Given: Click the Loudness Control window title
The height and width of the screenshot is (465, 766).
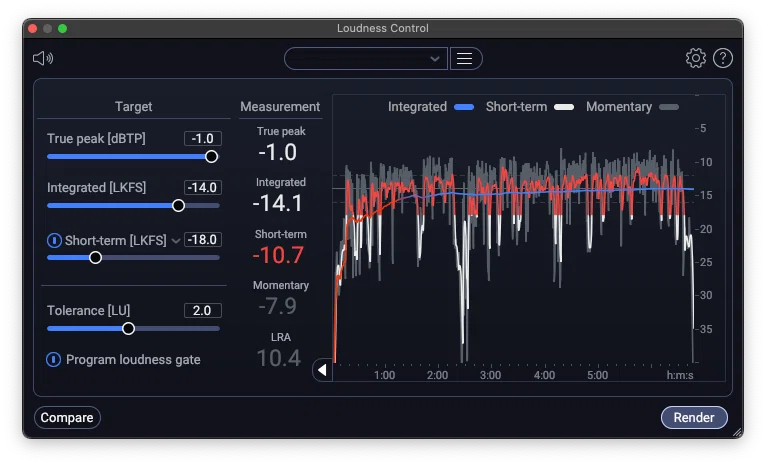Looking at the screenshot, I should point(383,28).
